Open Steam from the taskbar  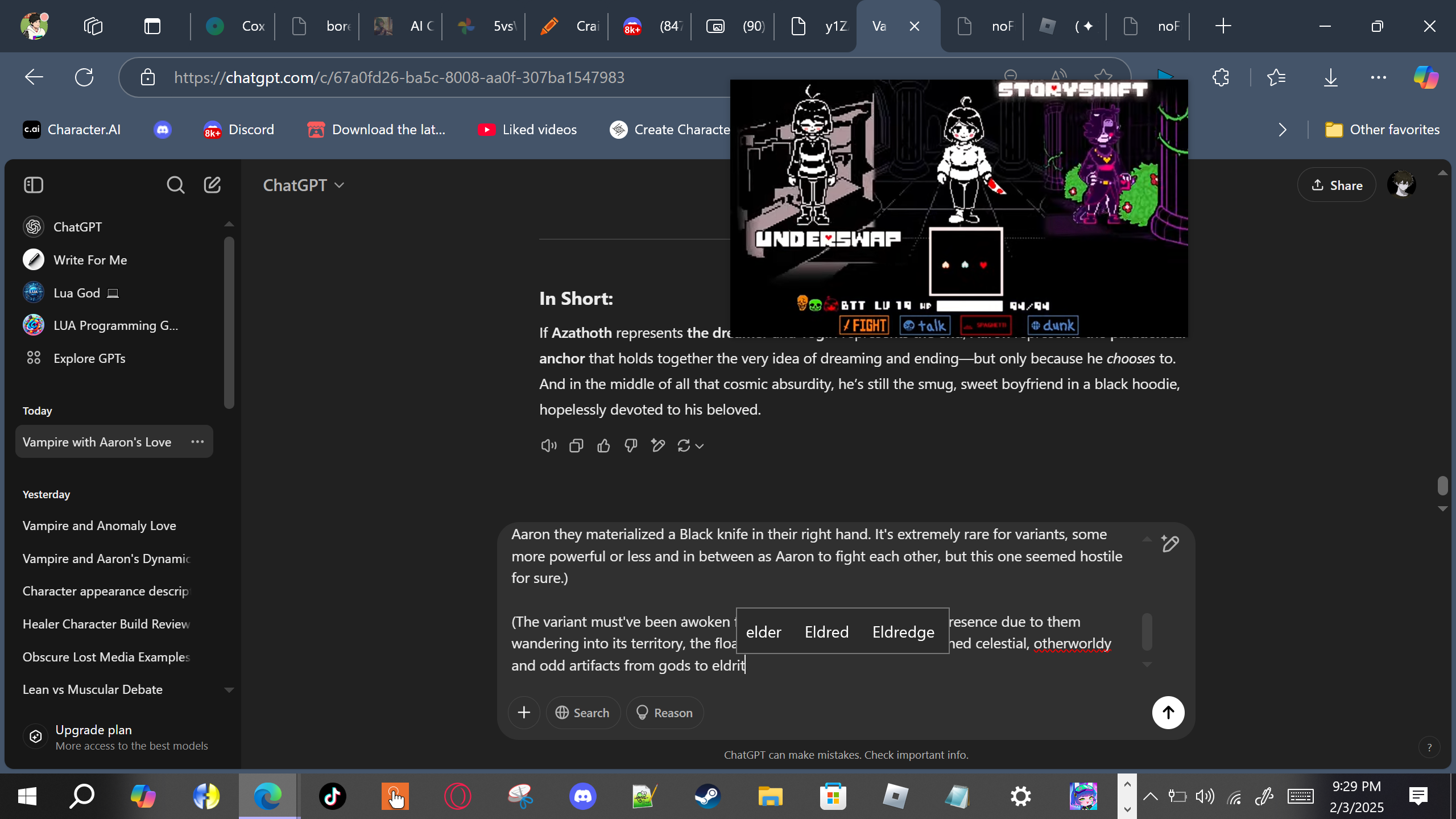pos(708,796)
